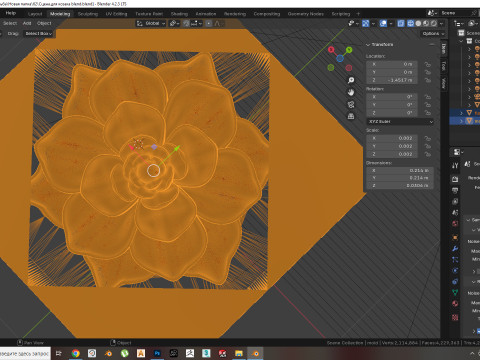
Task: Open the Texture checker tab icon
Action: coord(455,318)
